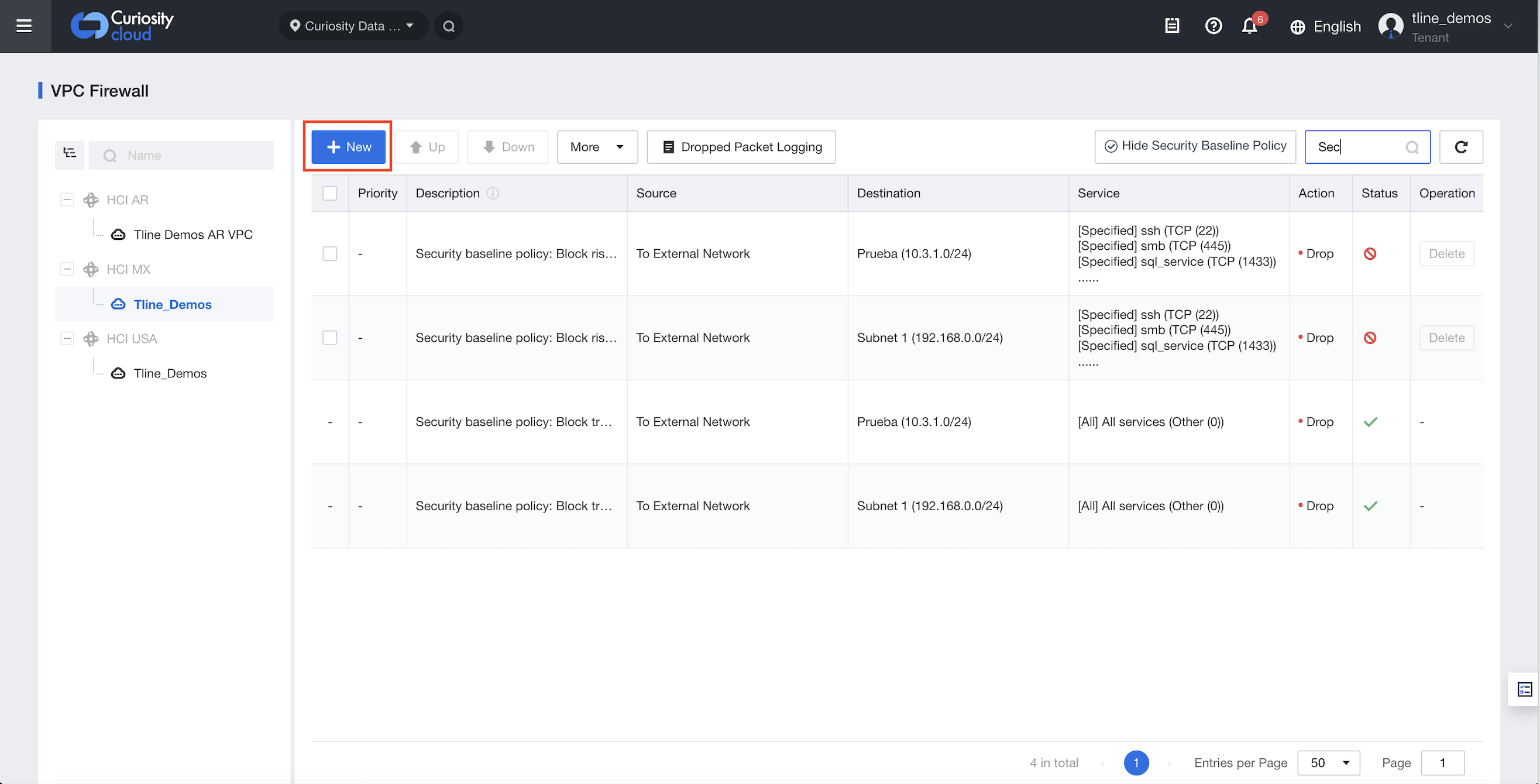Screen dimensions: 1540x784
Task: Collapse the HCI AR tree node
Action: coord(67,200)
